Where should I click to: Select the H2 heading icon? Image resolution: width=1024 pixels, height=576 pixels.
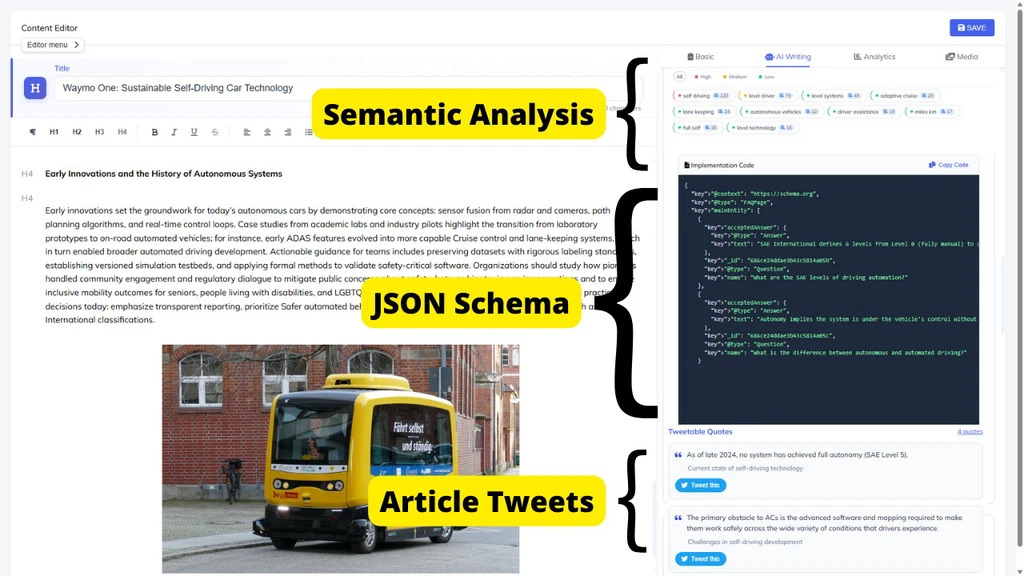point(76,132)
